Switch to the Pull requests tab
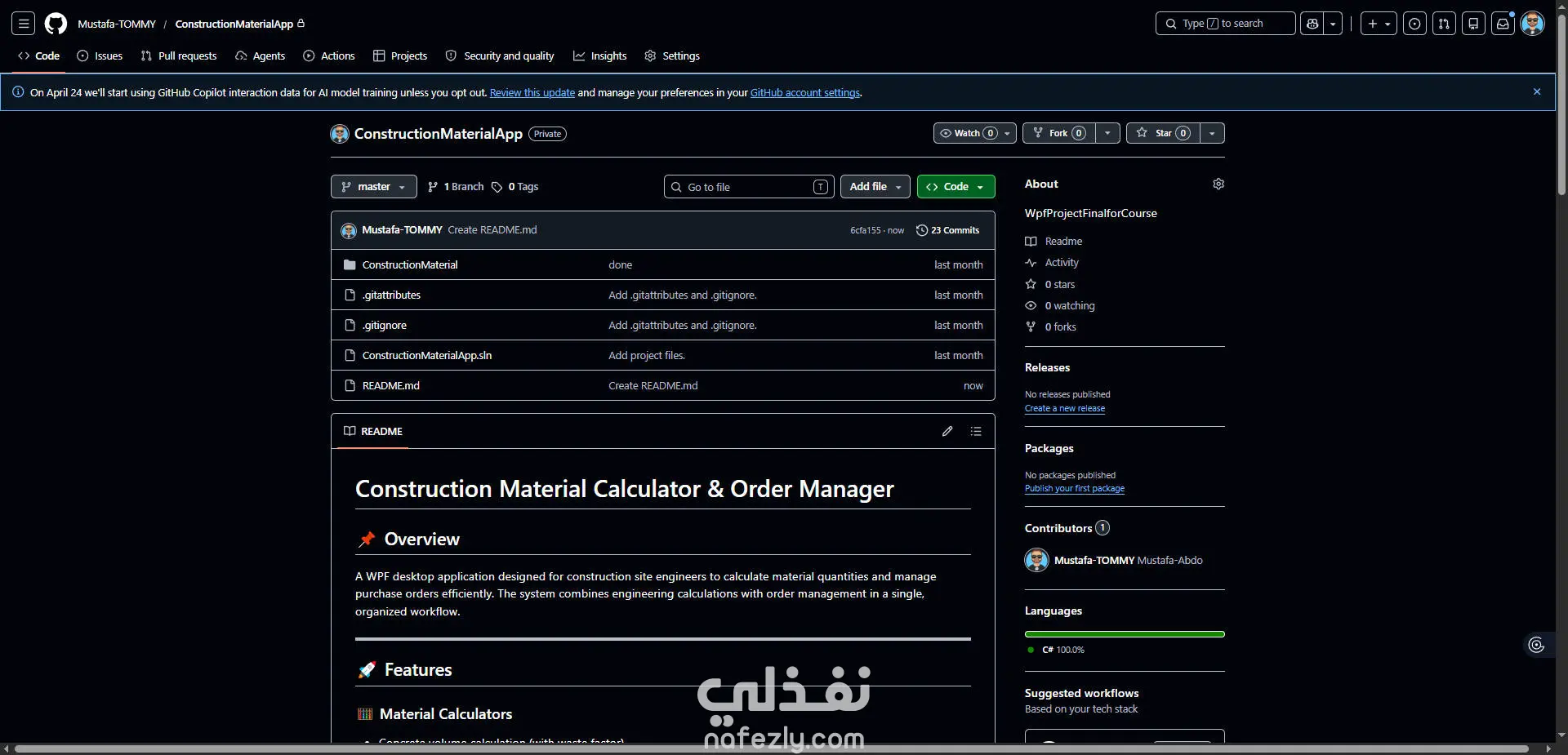The height and width of the screenshot is (755, 1568). click(179, 56)
